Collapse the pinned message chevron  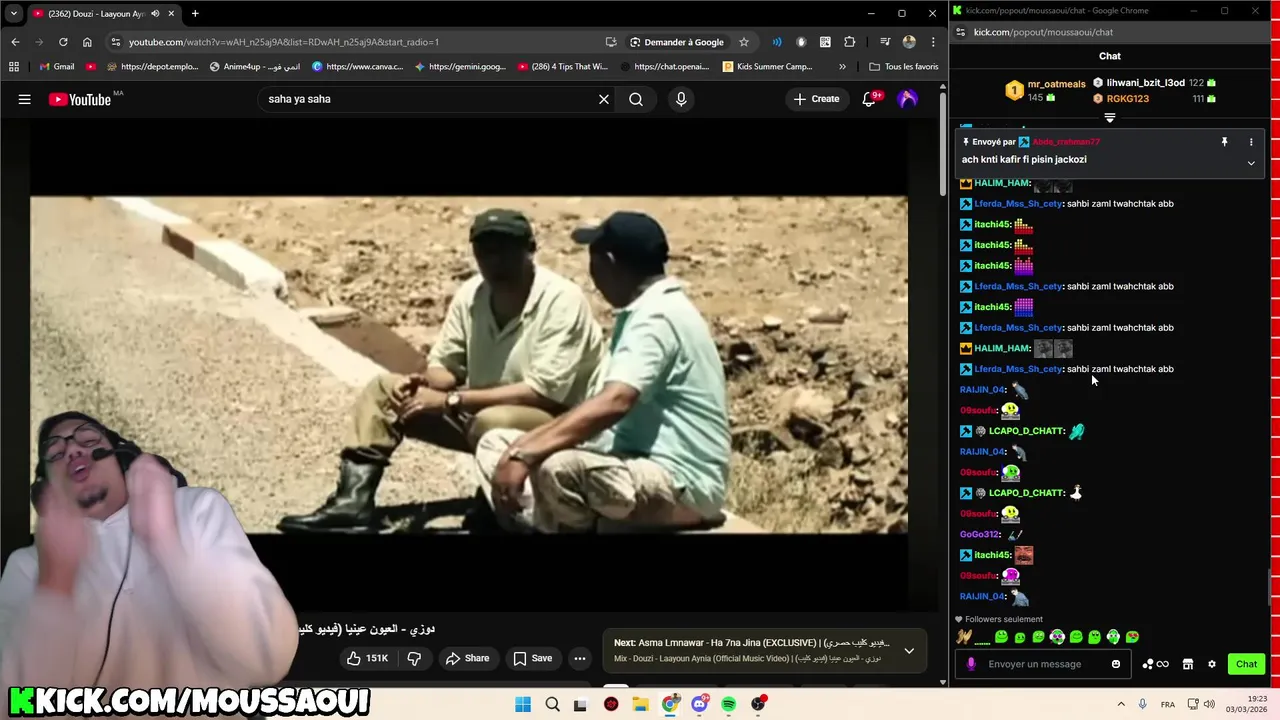click(x=1251, y=163)
